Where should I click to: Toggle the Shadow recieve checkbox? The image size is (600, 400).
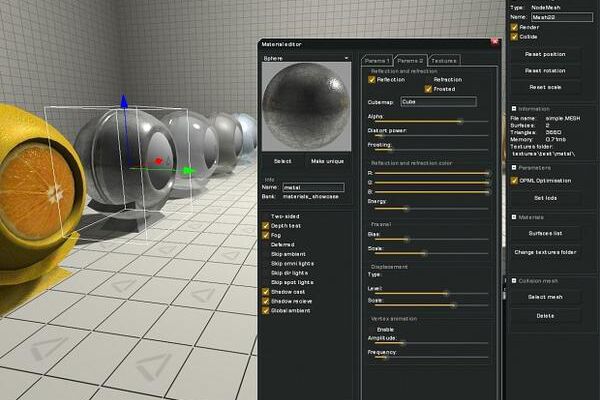[266, 301]
